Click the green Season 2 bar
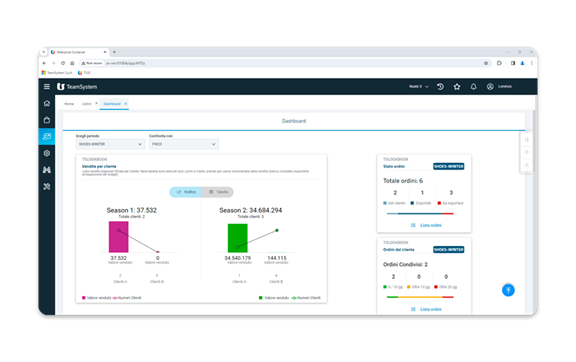The width and height of the screenshot is (576, 362). tap(238, 238)
